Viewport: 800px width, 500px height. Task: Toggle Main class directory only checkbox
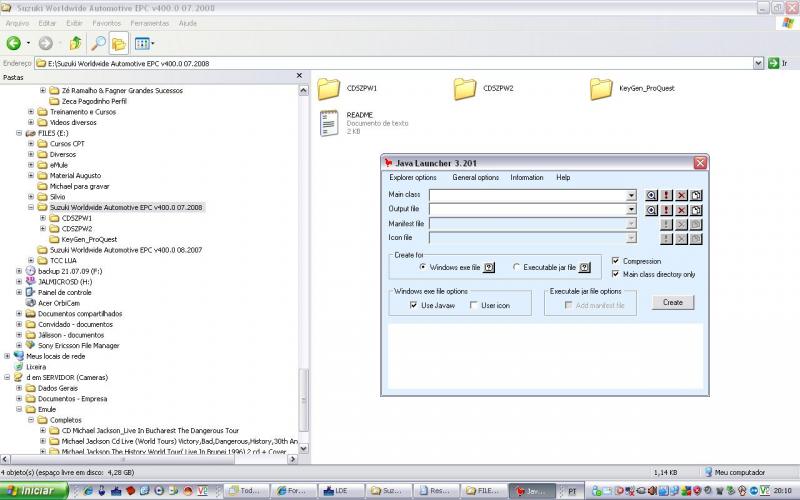pyautogui.click(x=615, y=274)
